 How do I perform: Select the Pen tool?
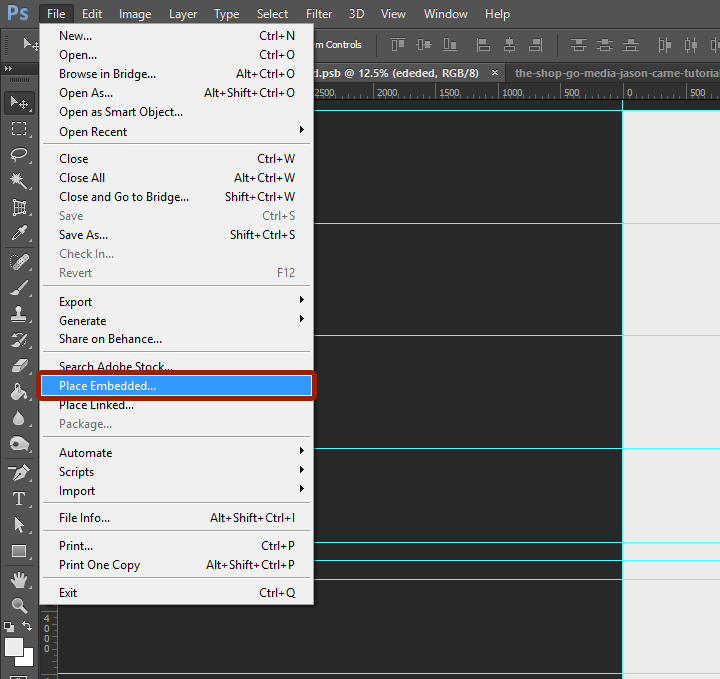pyautogui.click(x=19, y=472)
